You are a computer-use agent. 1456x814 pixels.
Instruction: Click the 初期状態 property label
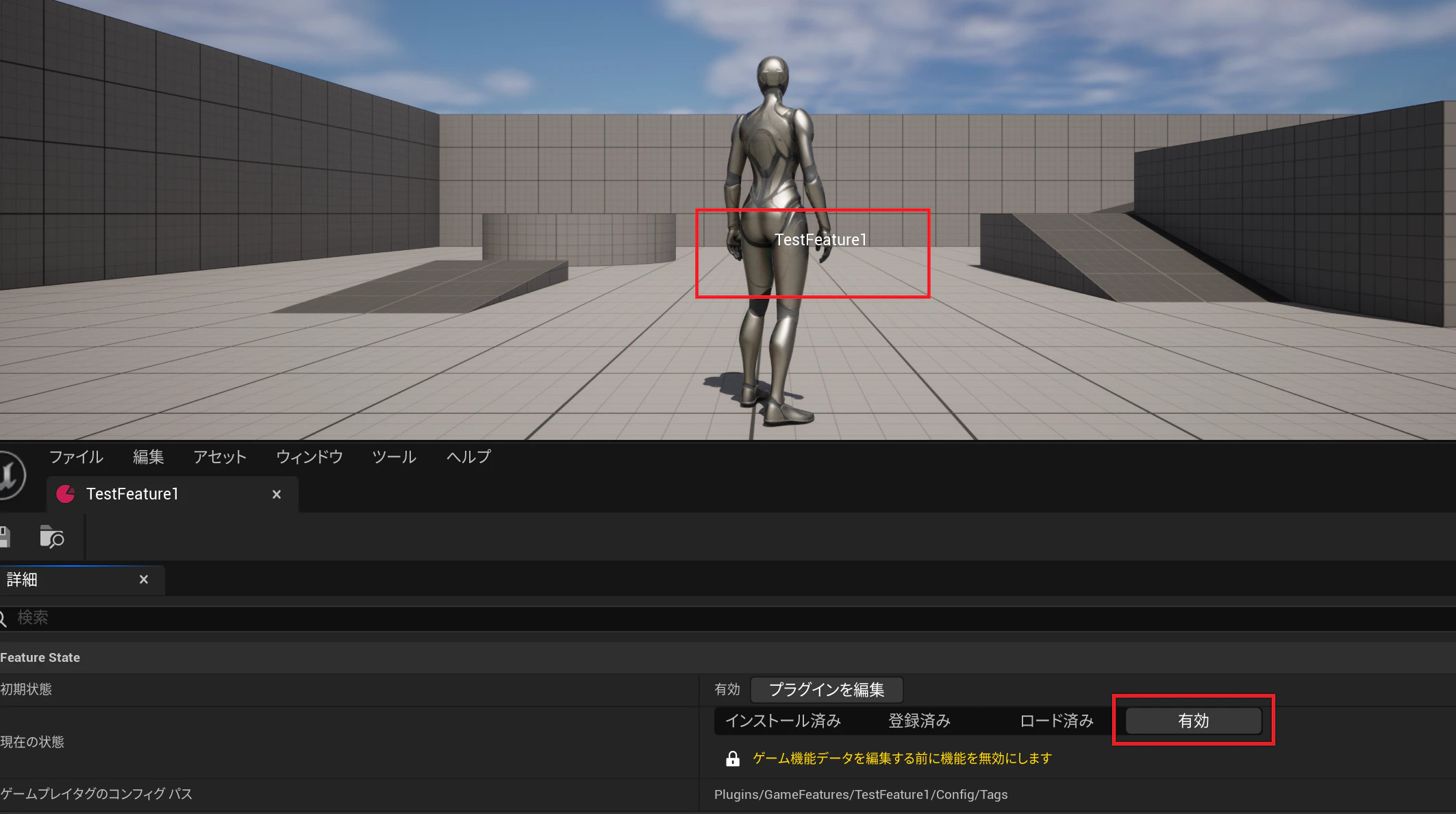coord(26,689)
